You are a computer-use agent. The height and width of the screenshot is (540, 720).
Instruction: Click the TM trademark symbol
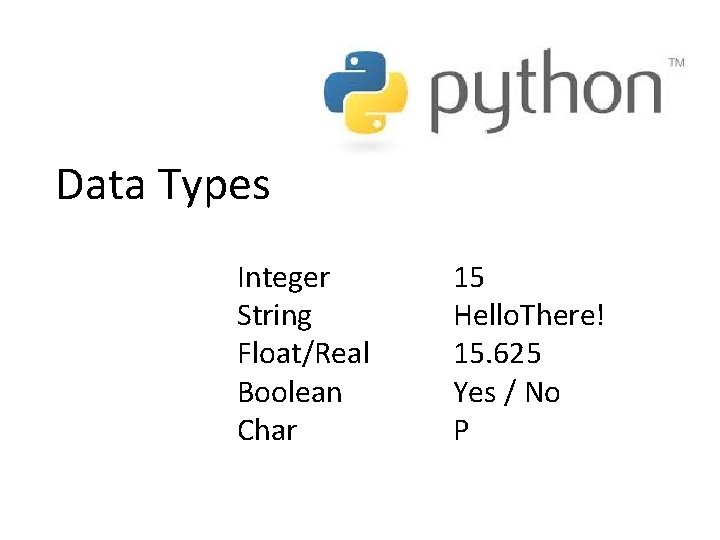coord(676,62)
